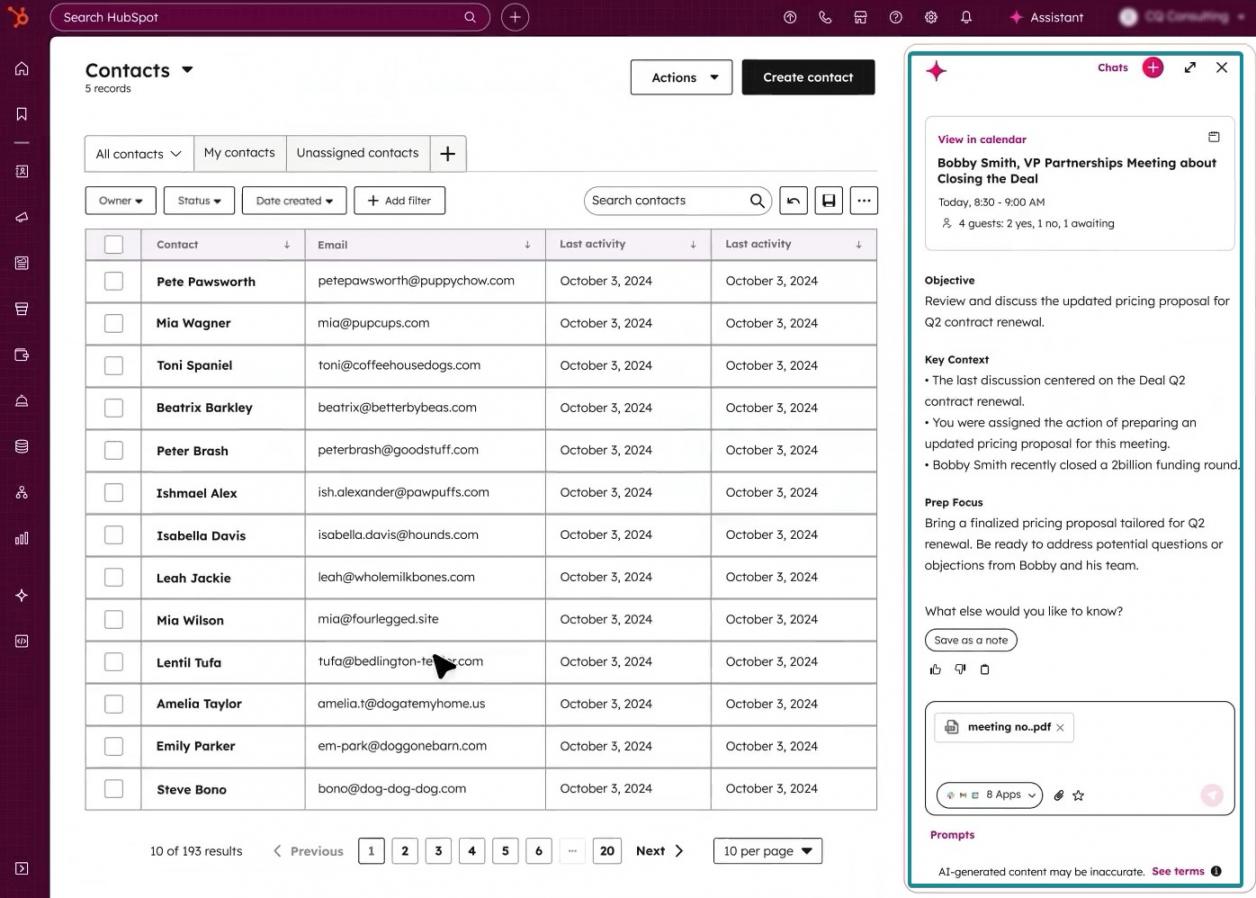Image resolution: width=1256 pixels, height=898 pixels.
Task: Check the select-all checkbox in the table header
Action: 114,244
